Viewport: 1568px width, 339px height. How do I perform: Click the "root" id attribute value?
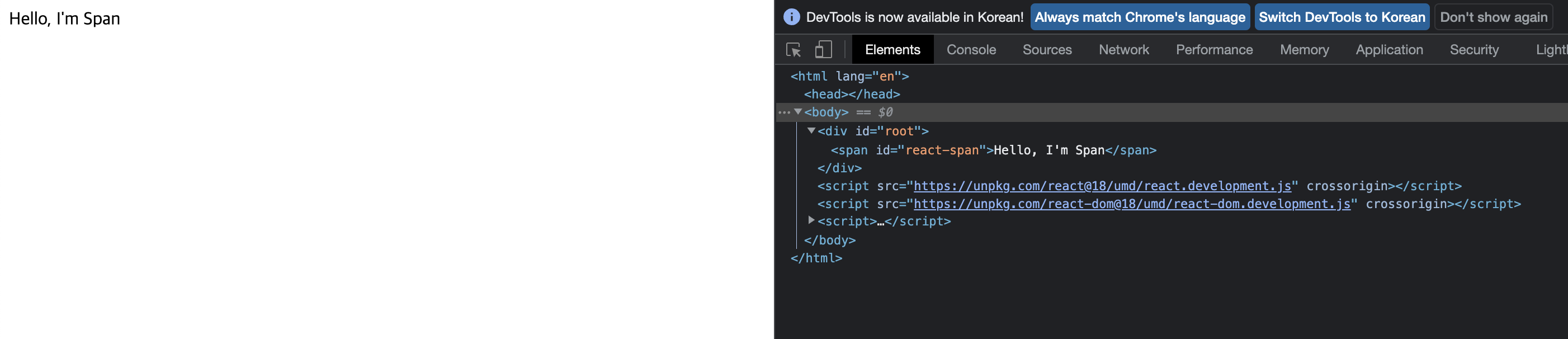899,131
